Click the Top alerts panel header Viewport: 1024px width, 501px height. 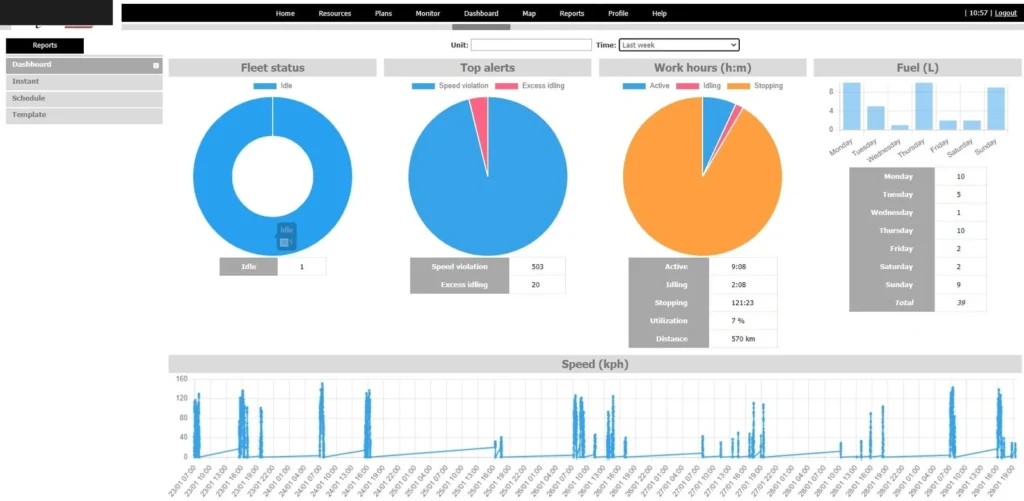[x=487, y=68]
